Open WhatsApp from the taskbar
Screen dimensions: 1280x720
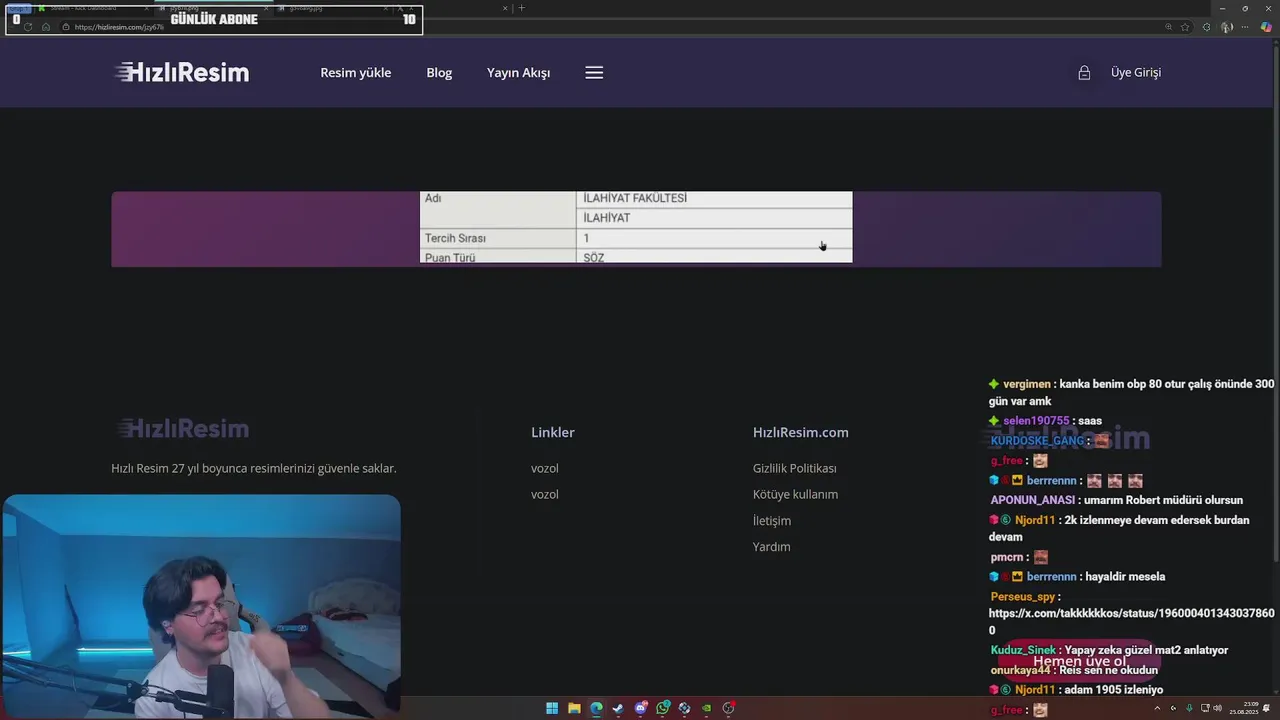point(662,708)
